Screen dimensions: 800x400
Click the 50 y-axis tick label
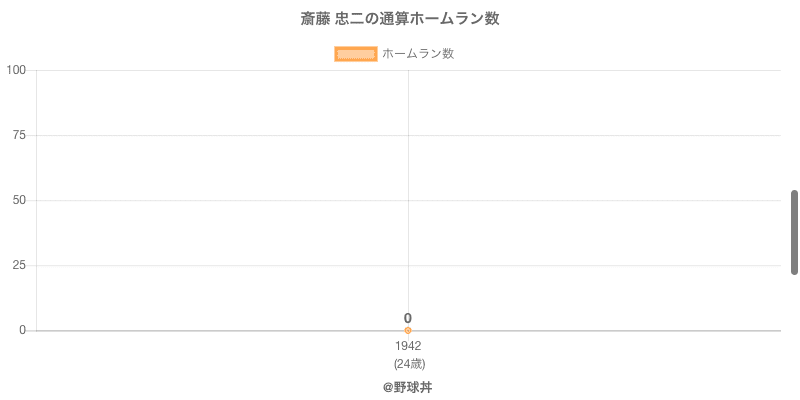pos(20,200)
